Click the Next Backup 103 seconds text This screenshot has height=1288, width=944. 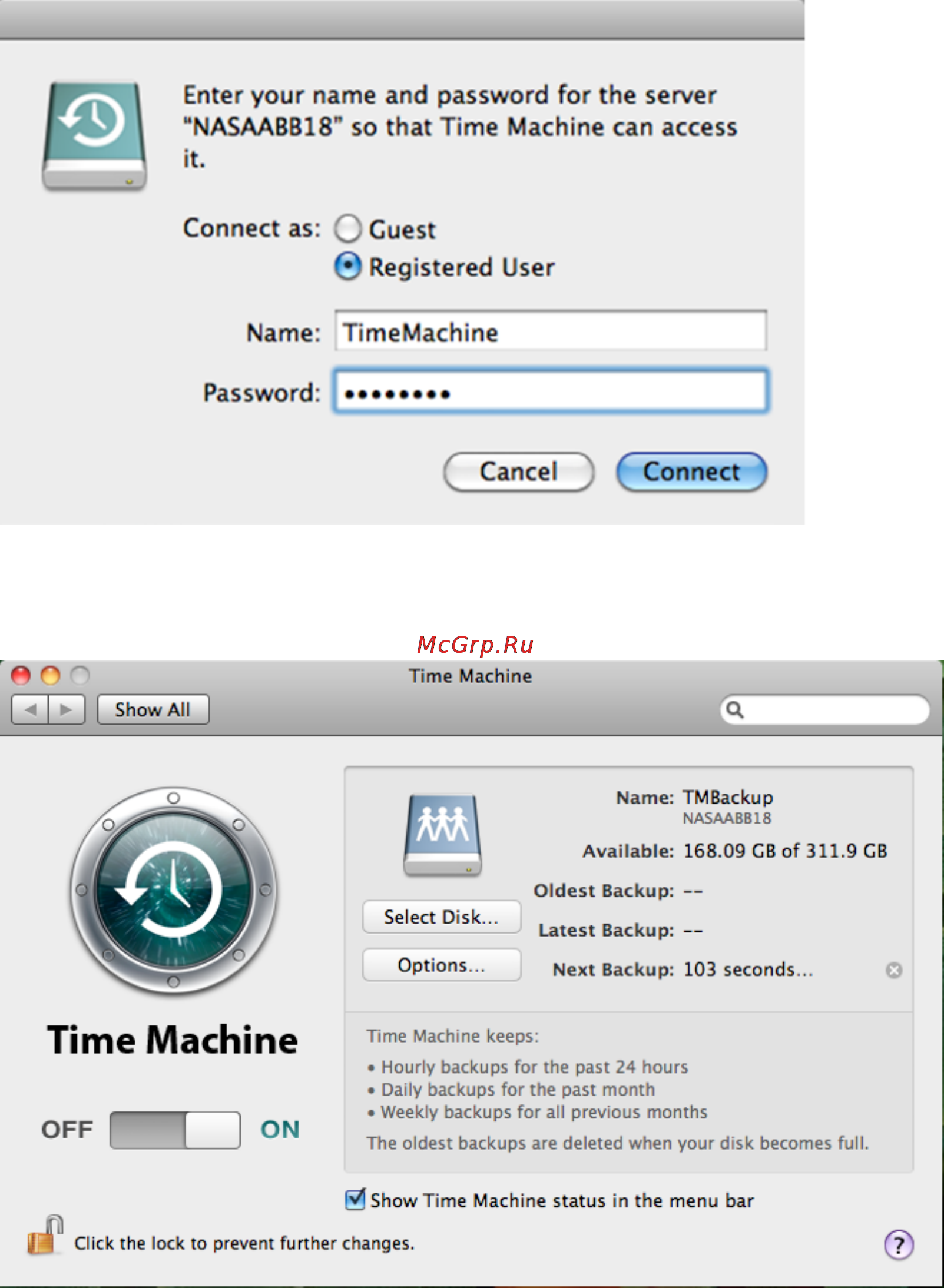(748, 970)
